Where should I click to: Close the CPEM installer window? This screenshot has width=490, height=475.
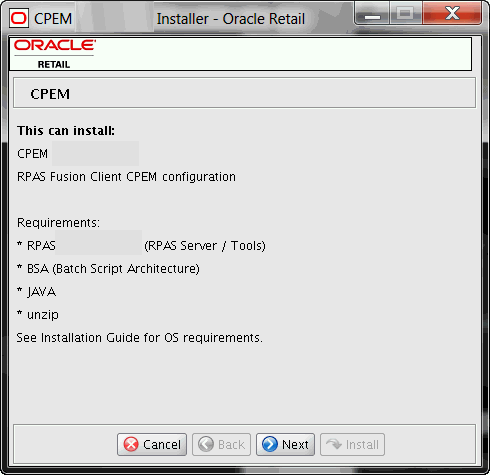click(x=452, y=14)
